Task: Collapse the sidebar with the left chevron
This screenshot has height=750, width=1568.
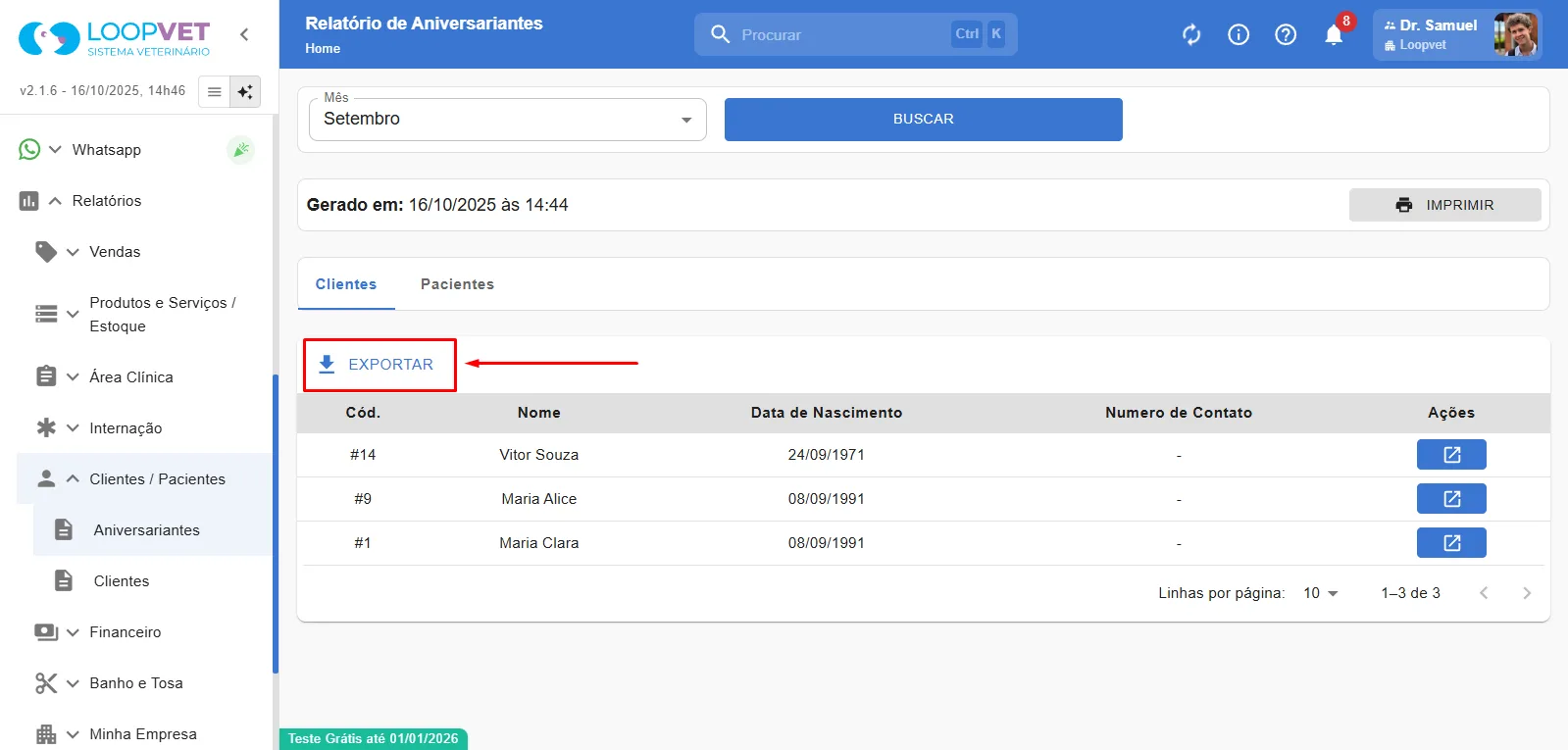Action: coord(244,34)
